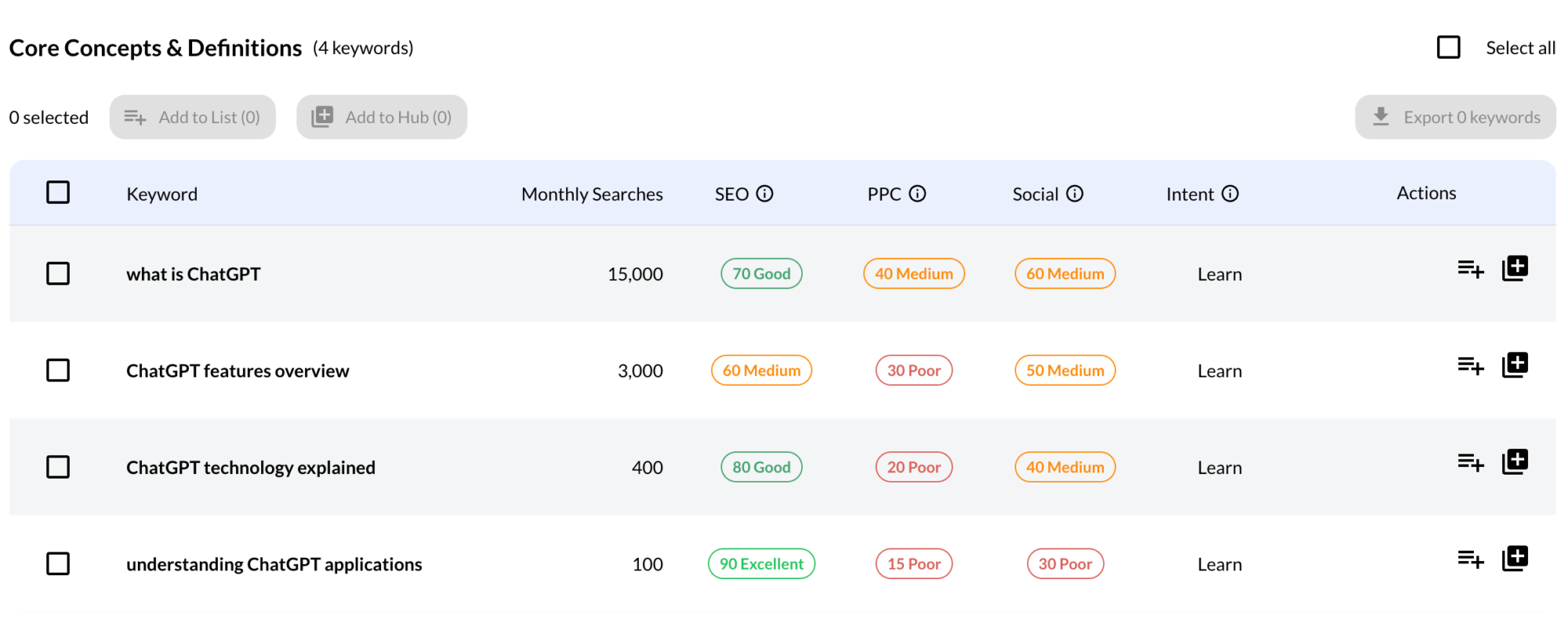This screenshot has width=1568, height=641.
Task: Add 'ChatGPT features overview' to list via icon
Action: [x=1470, y=366]
